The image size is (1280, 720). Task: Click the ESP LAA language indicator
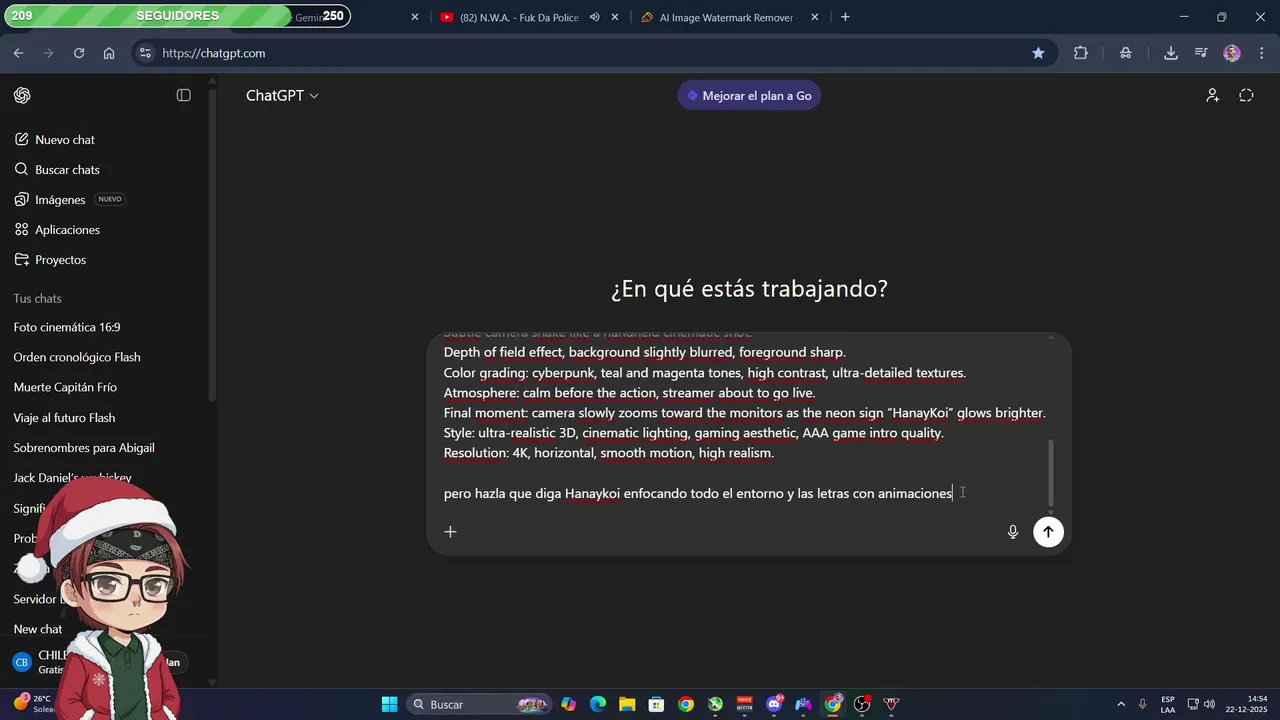pyautogui.click(x=1168, y=704)
